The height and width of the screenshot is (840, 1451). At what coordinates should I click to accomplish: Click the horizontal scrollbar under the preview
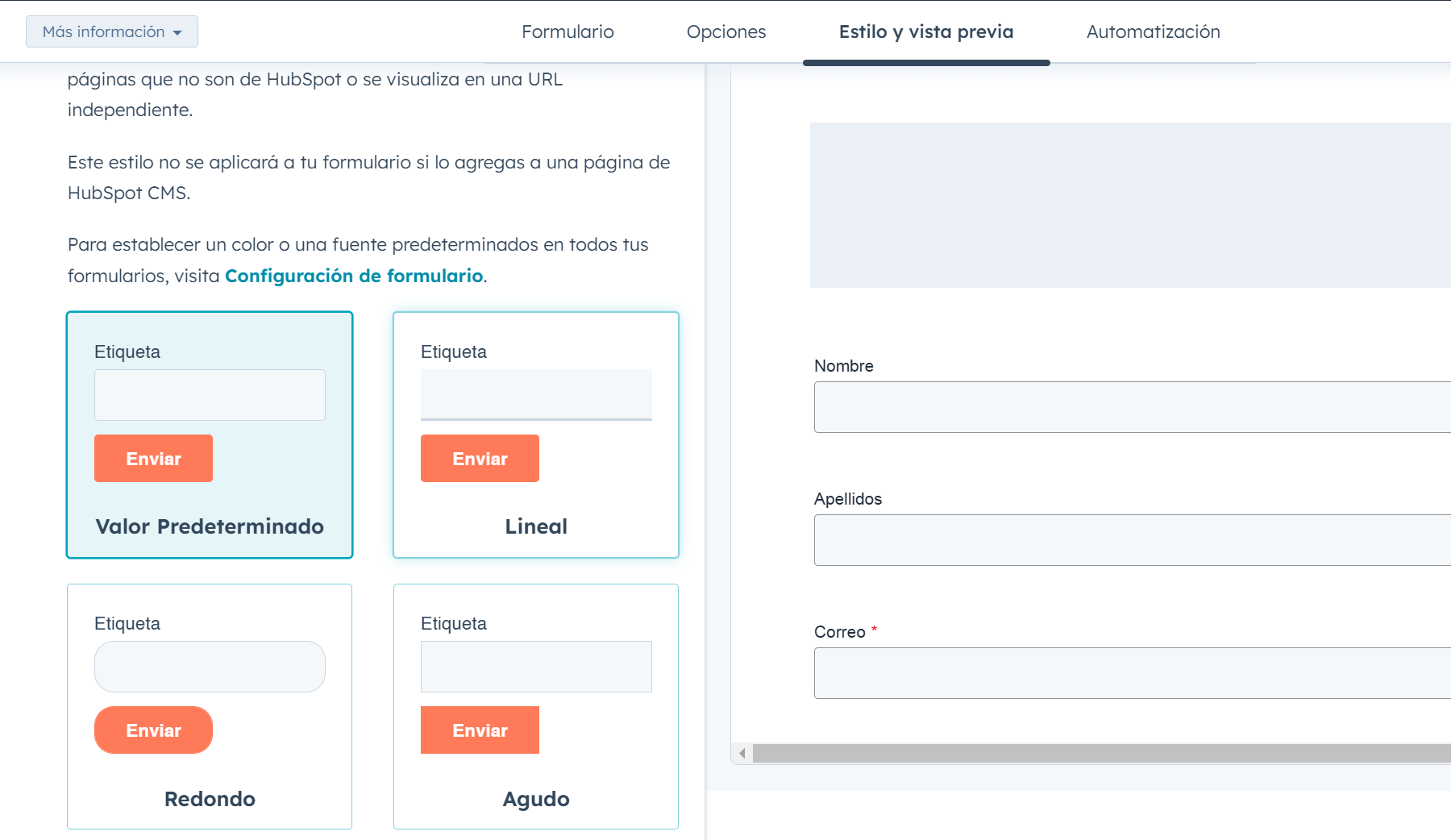(1096, 754)
